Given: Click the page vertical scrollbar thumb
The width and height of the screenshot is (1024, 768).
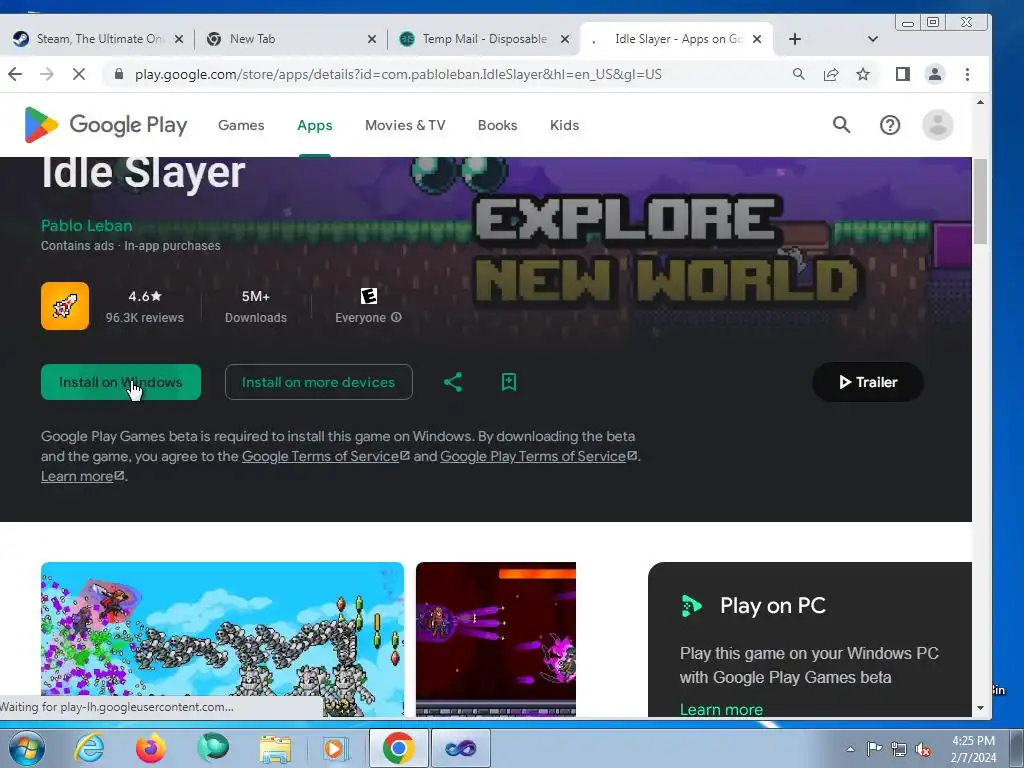Looking at the screenshot, I should 980,200.
